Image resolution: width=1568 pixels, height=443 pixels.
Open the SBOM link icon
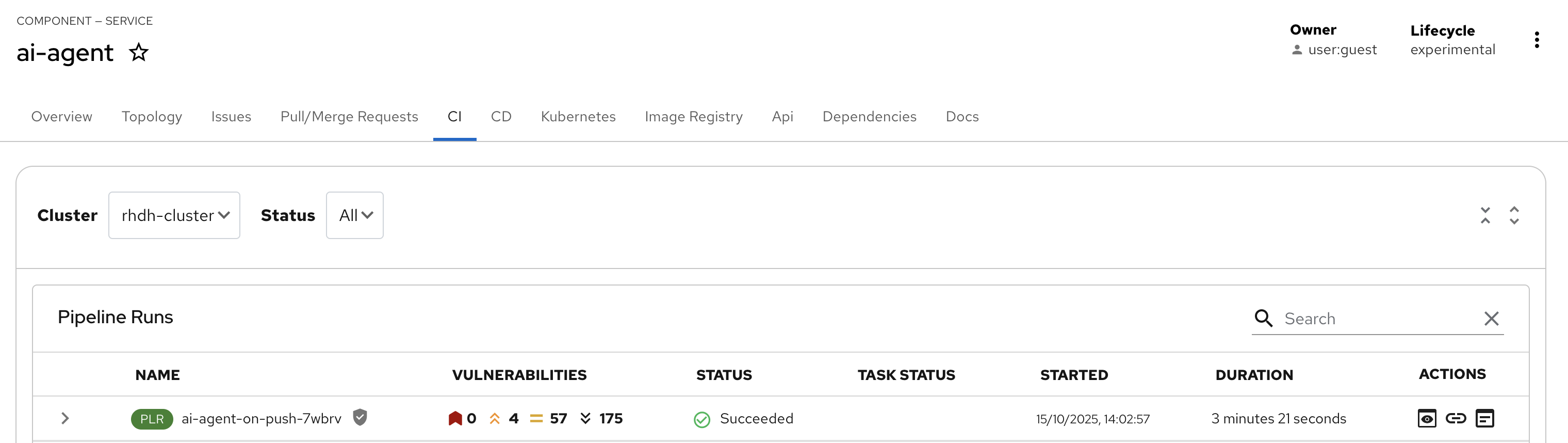1456,419
